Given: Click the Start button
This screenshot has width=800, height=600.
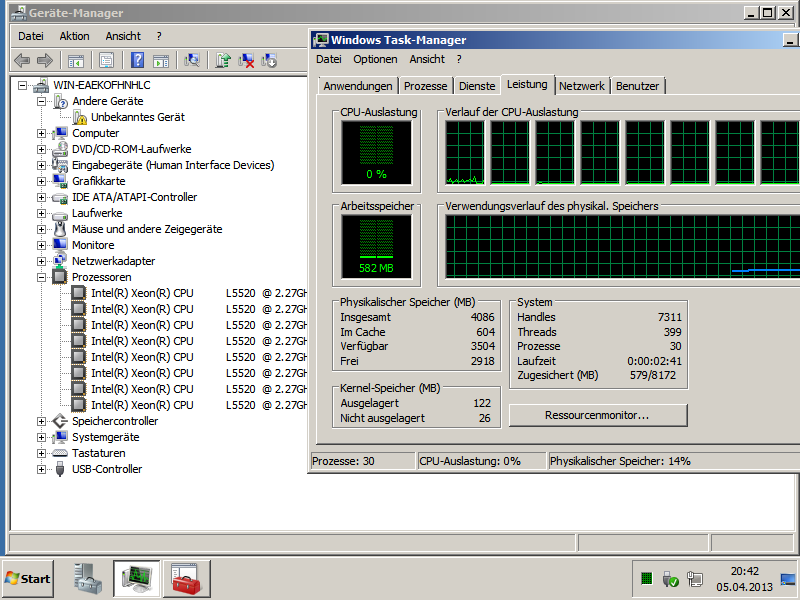Looking at the screenshot, I should point(28,578).
